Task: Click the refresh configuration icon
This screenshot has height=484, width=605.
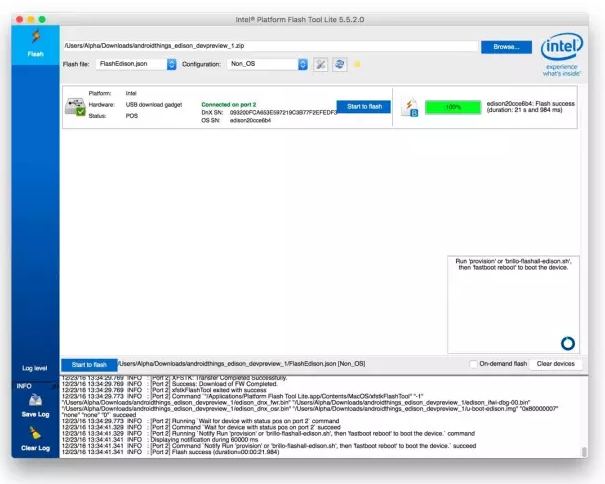Action: (340, 64)
